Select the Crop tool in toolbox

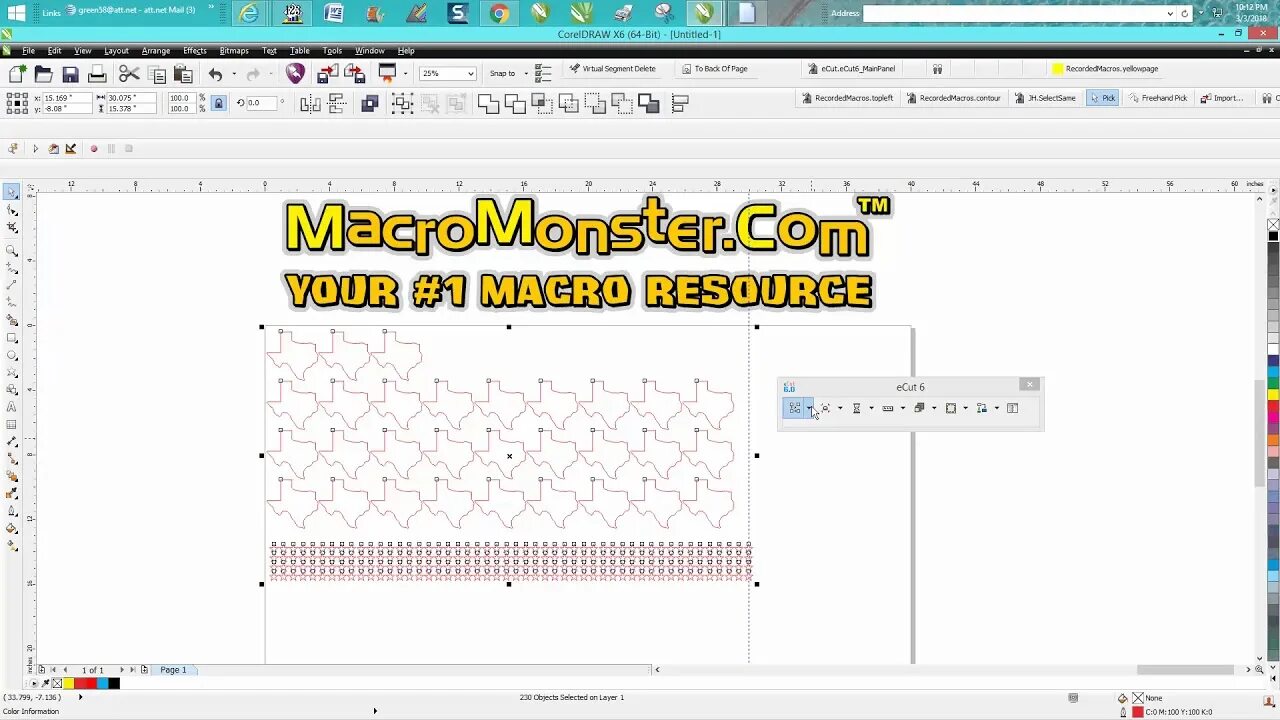(12, 228)
